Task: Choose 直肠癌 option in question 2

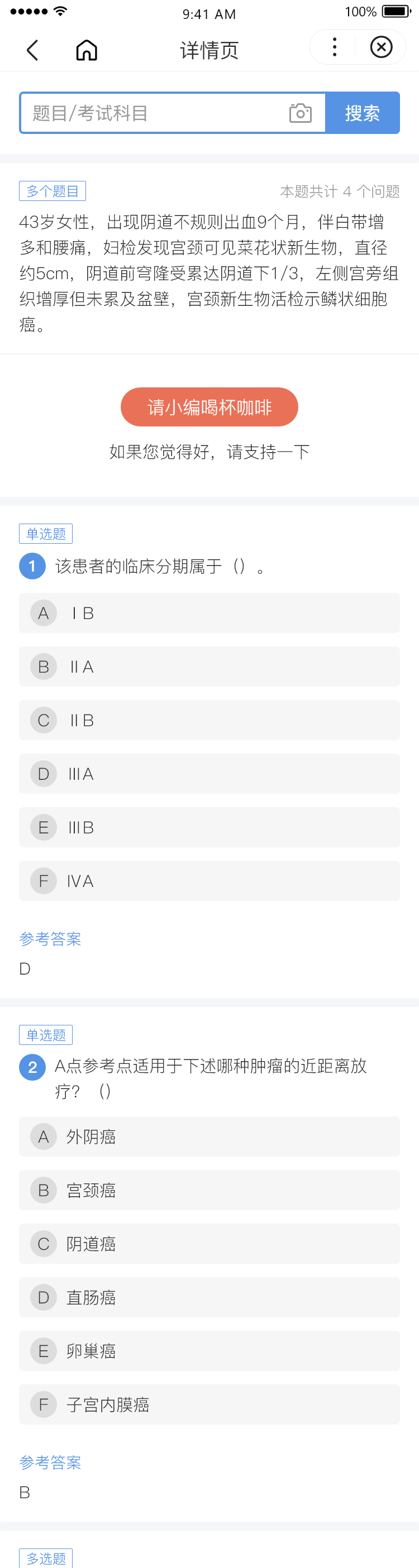Action: point(209,1297)
